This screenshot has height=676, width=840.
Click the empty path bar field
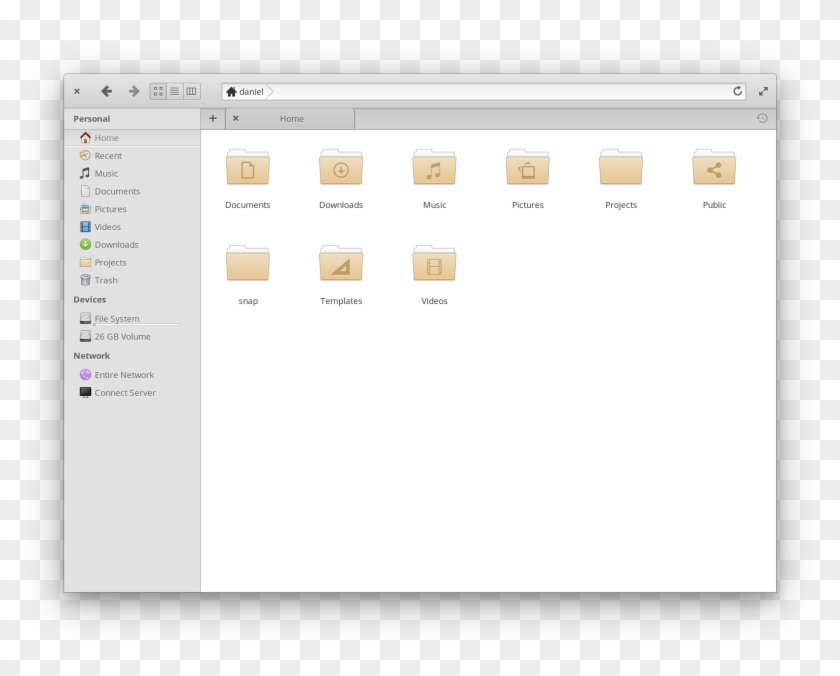500,91
